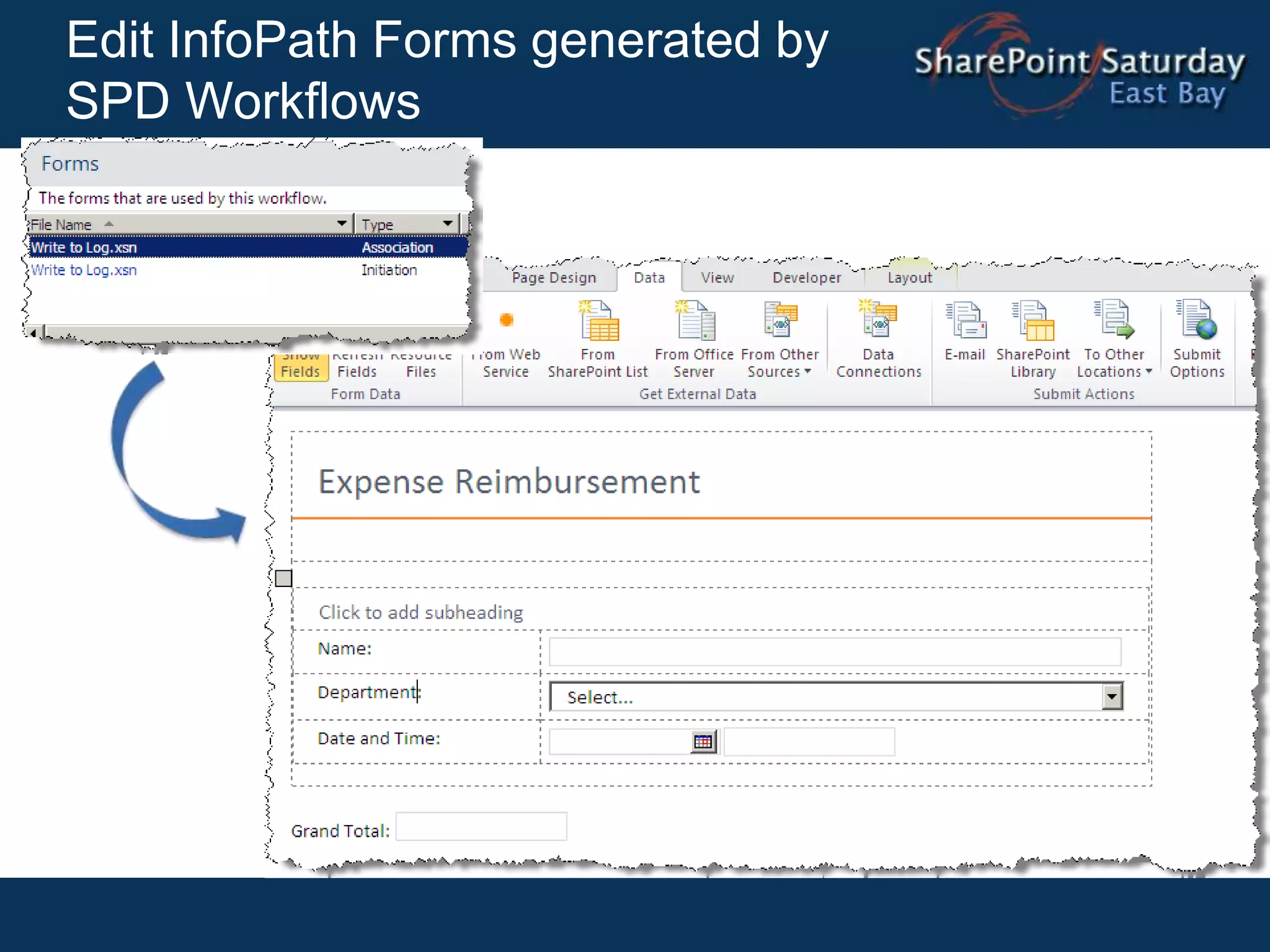Screen dimensions: 1270x952
Task: Click the table selection handle square
Action: pyautogui.click(x=283, y=578)
